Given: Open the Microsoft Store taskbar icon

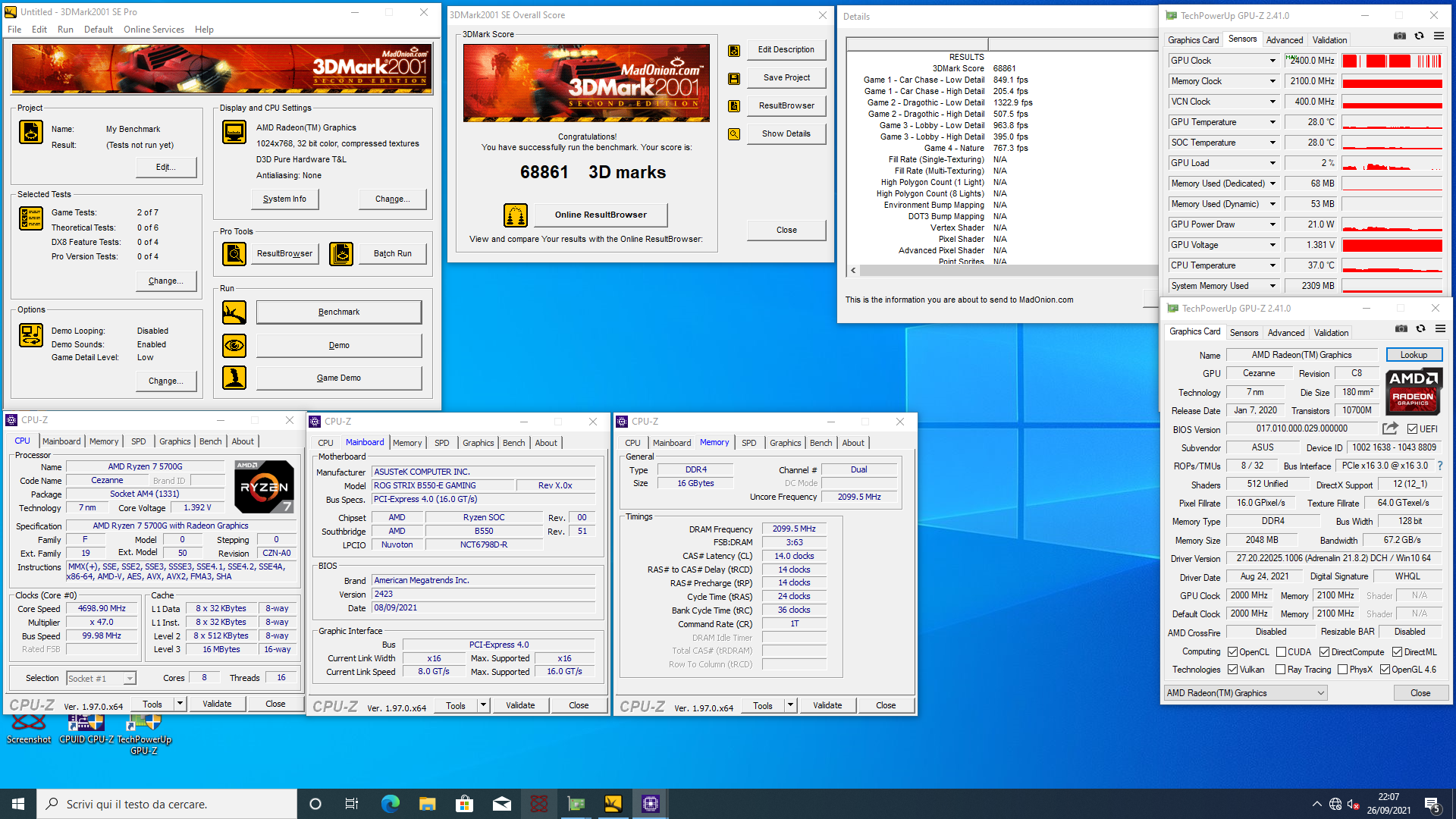Looking at the screenshot, I should tap(465, 804).
